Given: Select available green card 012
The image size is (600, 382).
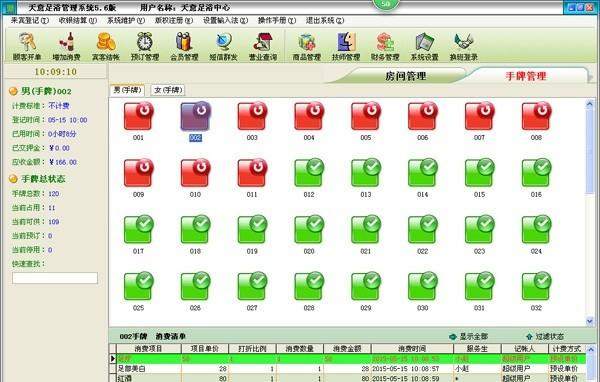Looking at the screenshot, I should (309, 173).
